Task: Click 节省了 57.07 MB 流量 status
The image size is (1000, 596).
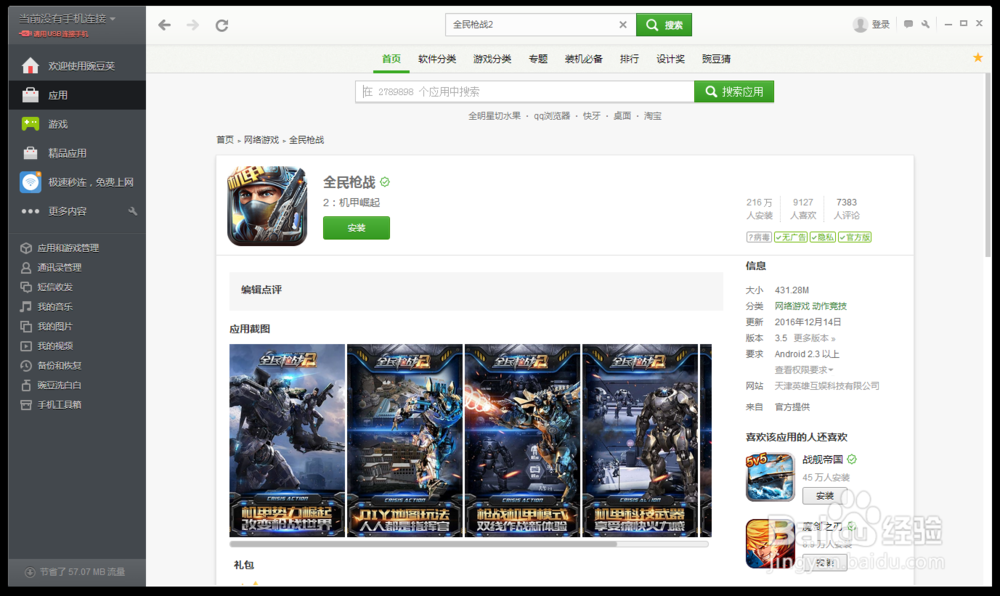Action: (x=75, y=572)
